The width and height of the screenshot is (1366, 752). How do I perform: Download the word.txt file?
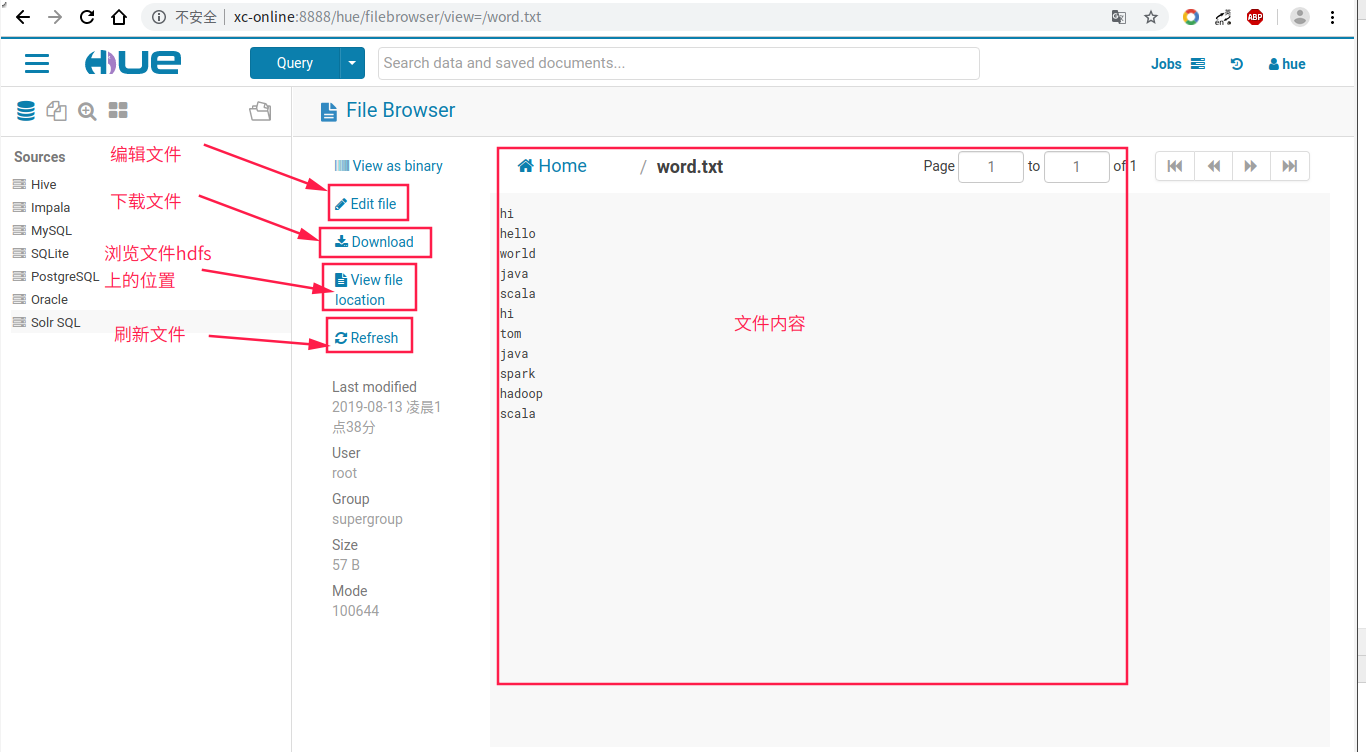pyautogui.click(x=374, y=242)
